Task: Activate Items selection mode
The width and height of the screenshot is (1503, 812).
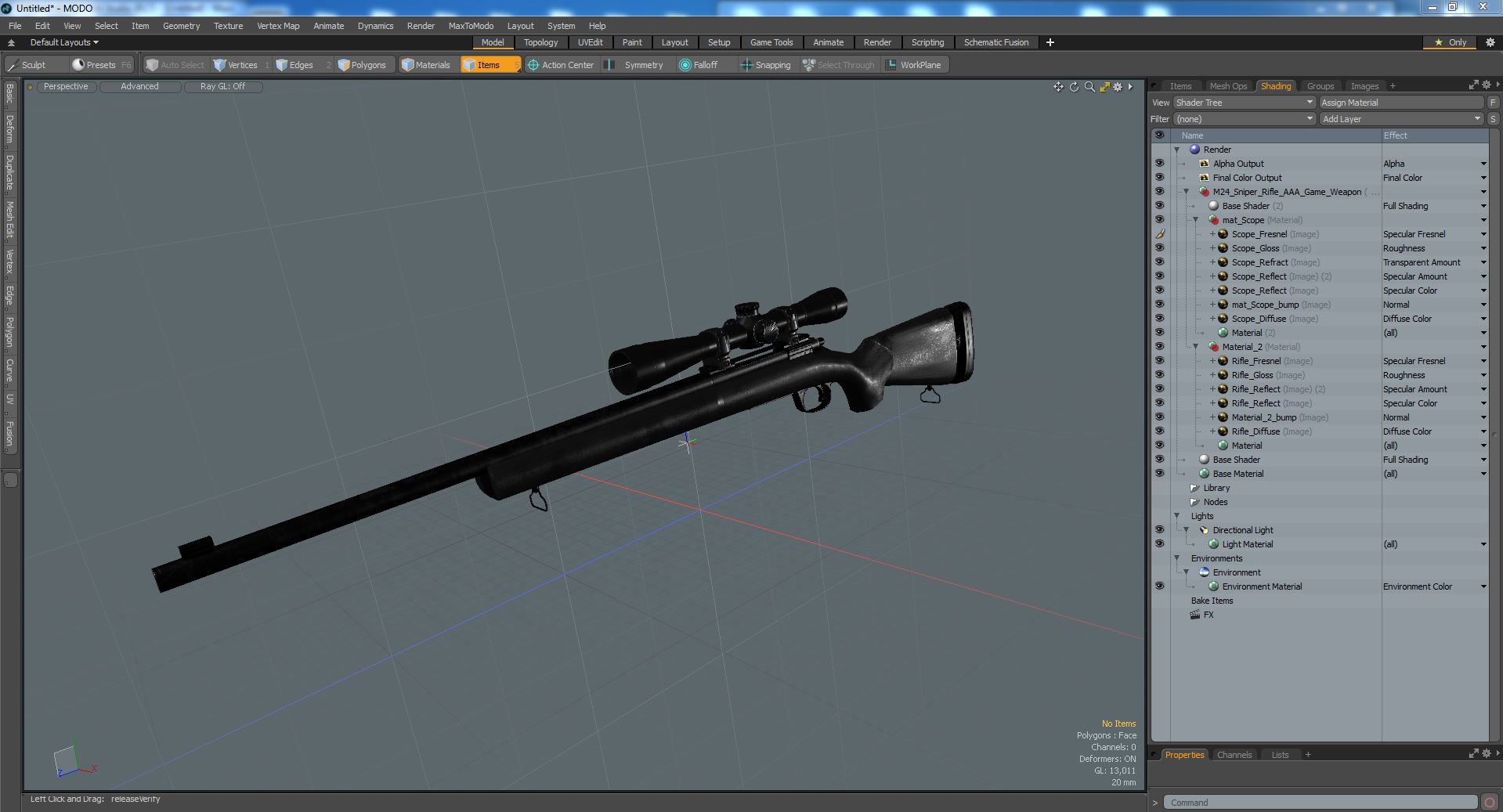Action: pyautogui.click(x=490, y=65)
